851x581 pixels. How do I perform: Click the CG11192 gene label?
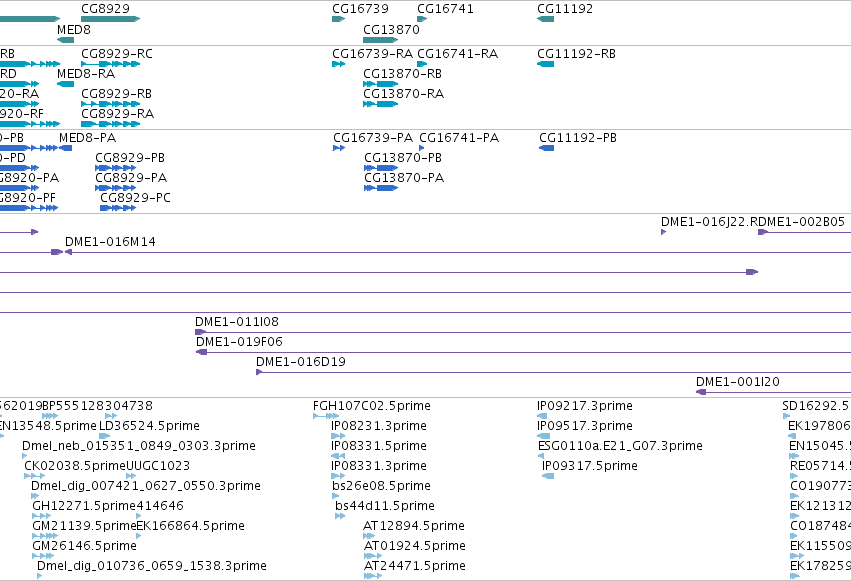click(x=565, y=9)
